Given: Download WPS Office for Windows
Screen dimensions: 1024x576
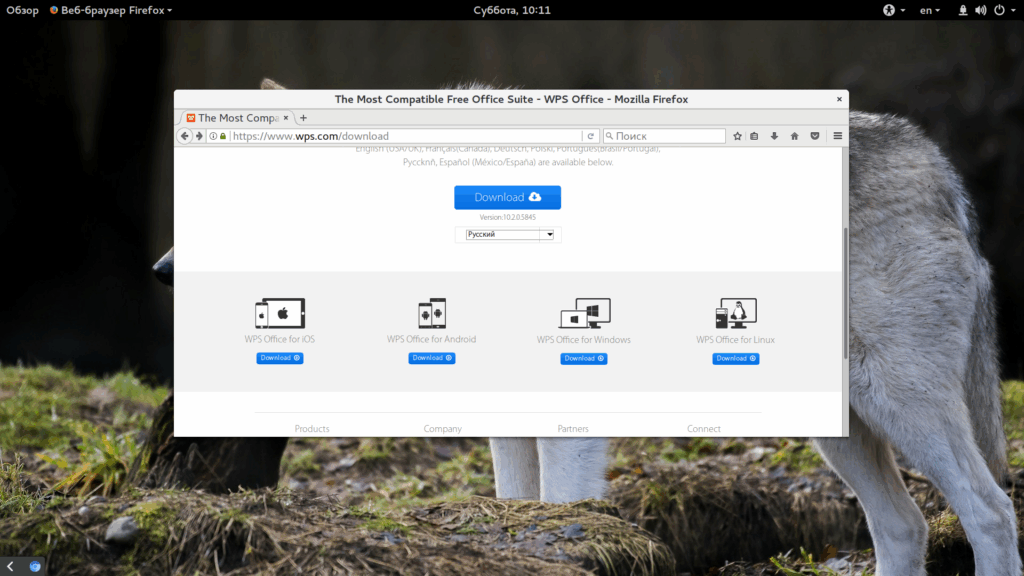Looking at the screenshot, I should coord(584,359).
